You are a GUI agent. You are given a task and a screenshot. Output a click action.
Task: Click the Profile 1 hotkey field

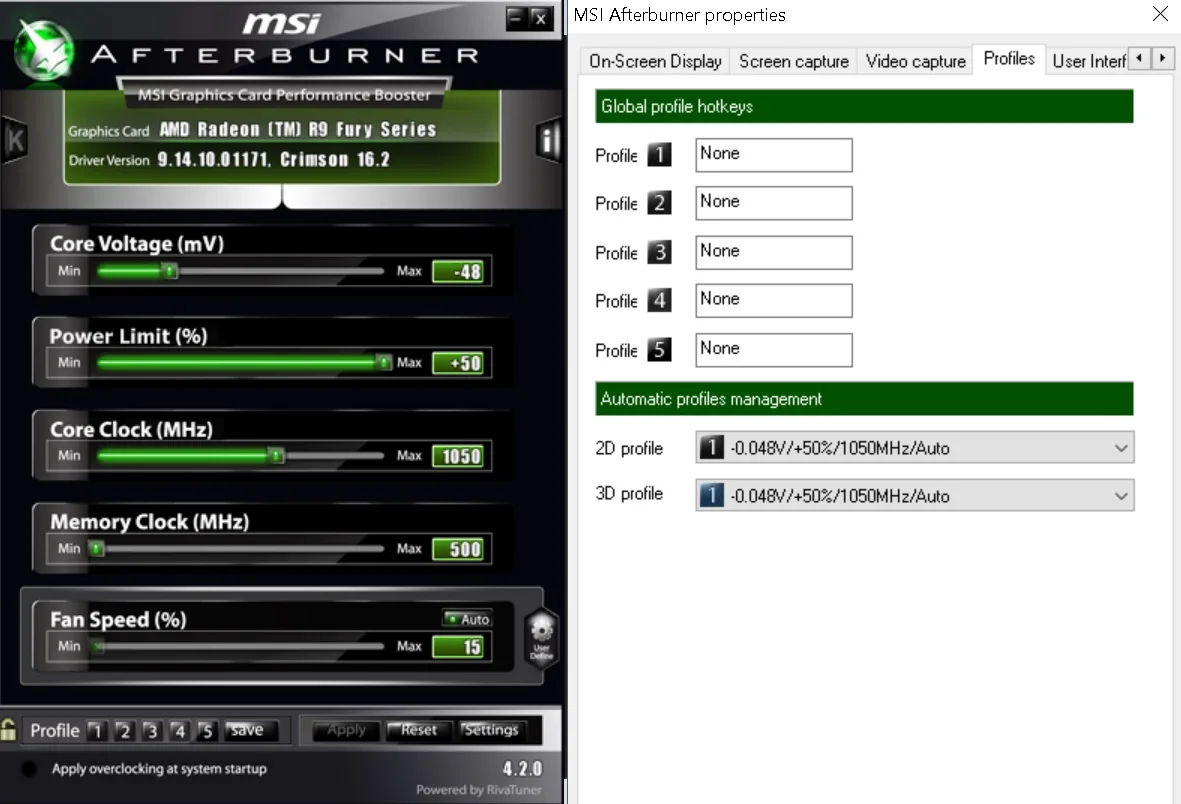774,154
